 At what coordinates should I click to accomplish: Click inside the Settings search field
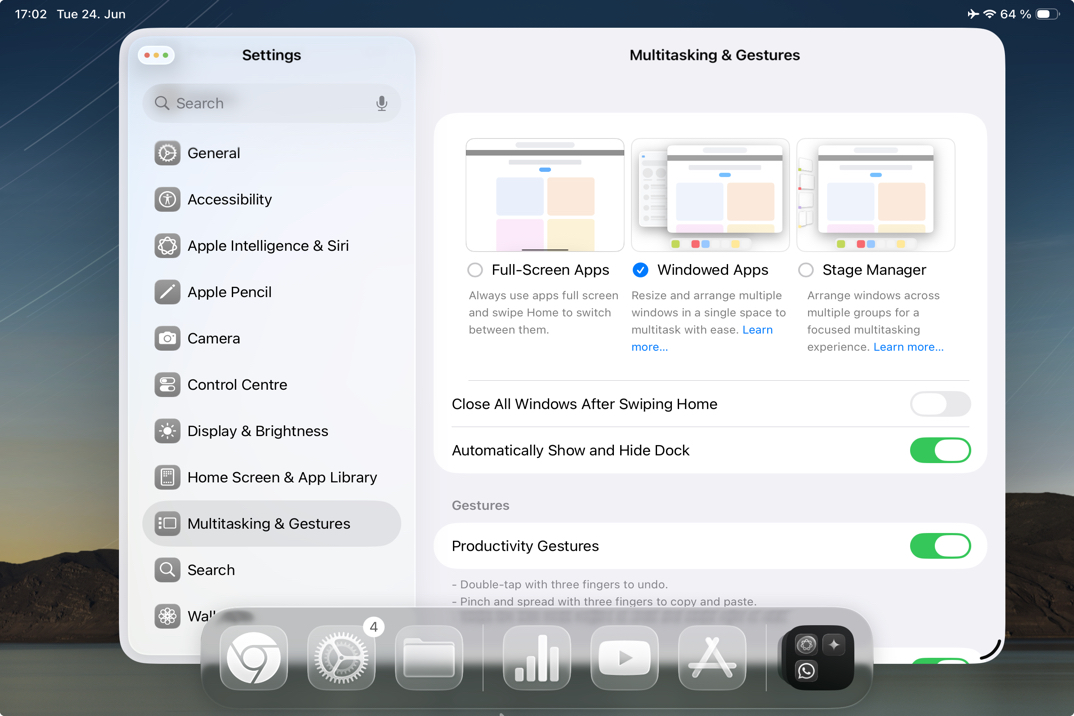[x=250, y=103]
